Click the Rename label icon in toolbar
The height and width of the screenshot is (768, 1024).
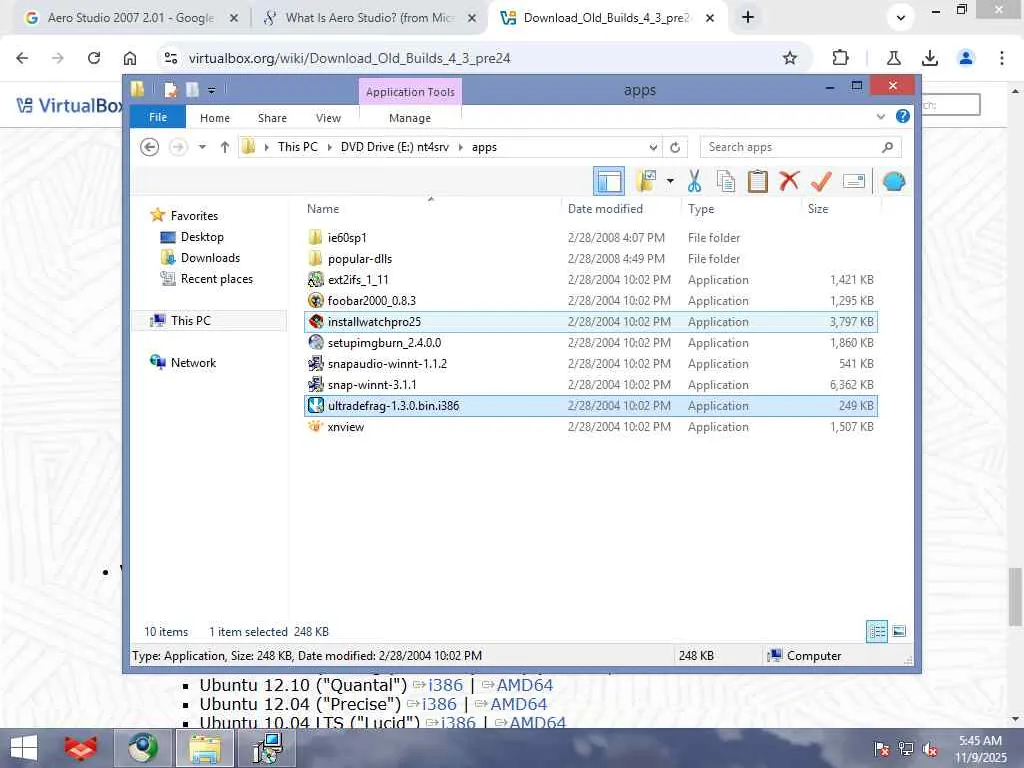pyautogui.click(x=854, y=181)
